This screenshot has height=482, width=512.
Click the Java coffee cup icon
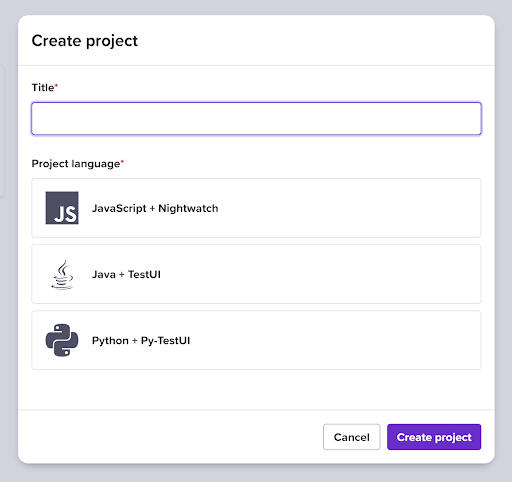click(62, 275)
